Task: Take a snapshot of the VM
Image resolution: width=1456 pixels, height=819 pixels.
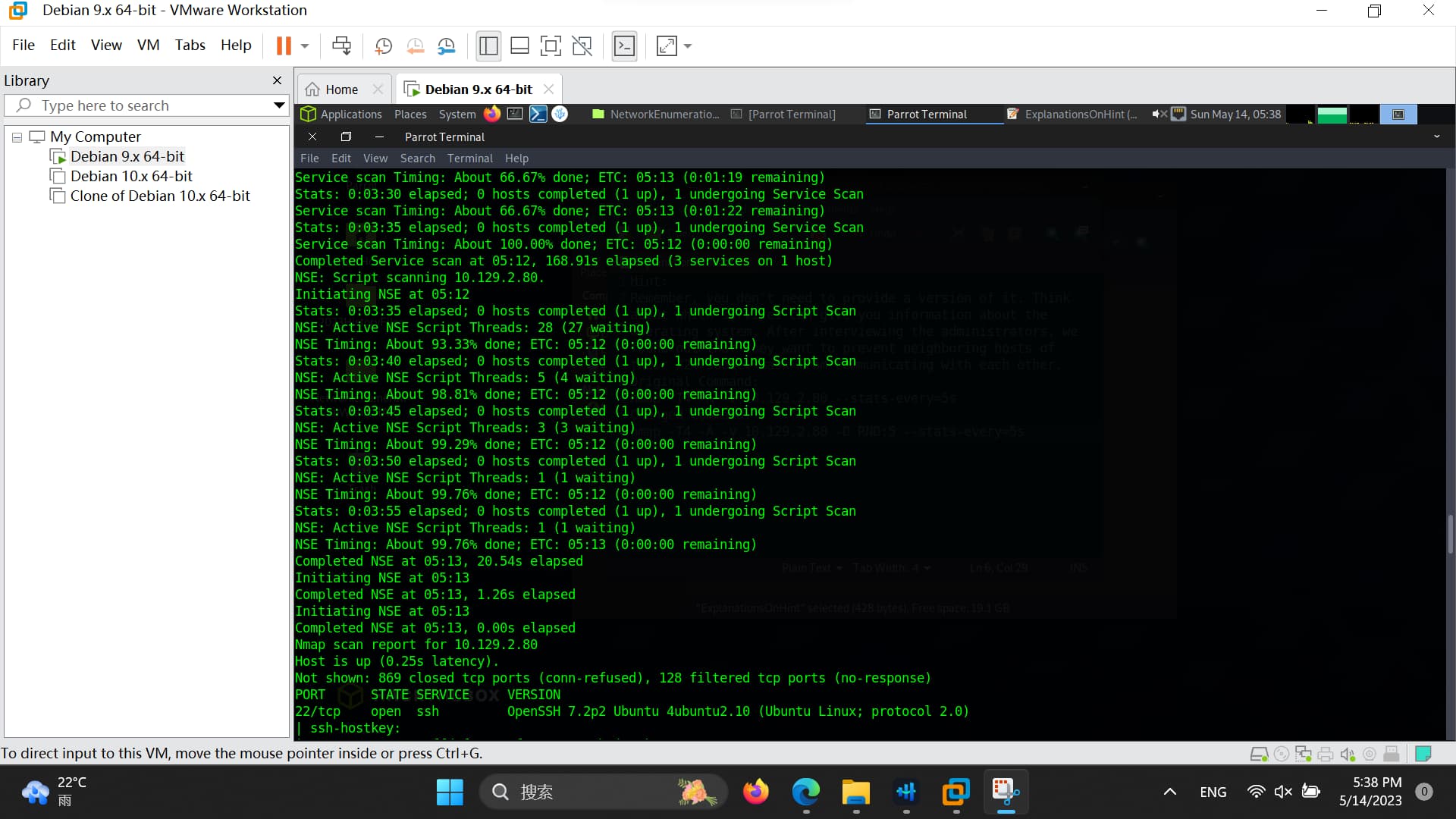Action: pyautogui.click(x=384, y=46)
